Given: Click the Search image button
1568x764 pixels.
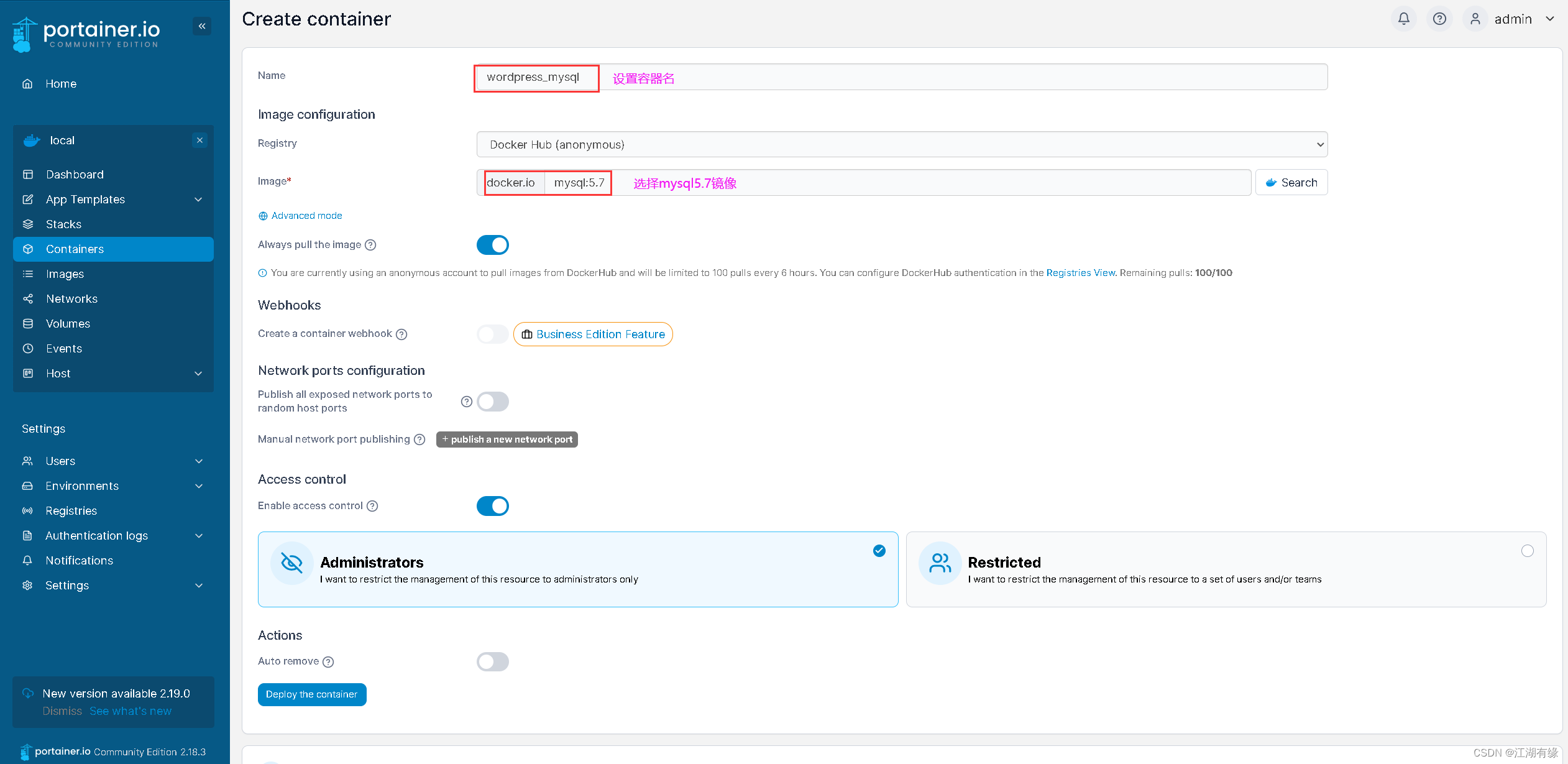Looking at the screenshot, I should 1291,182.
